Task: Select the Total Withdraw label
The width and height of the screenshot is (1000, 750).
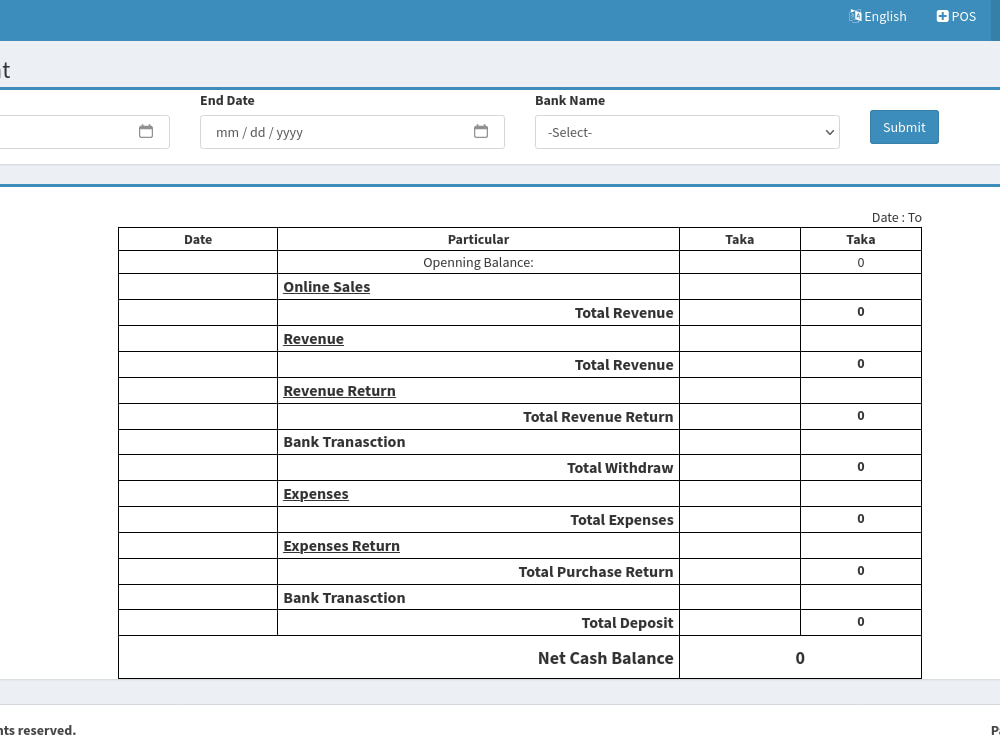Action: coord(620,467)
